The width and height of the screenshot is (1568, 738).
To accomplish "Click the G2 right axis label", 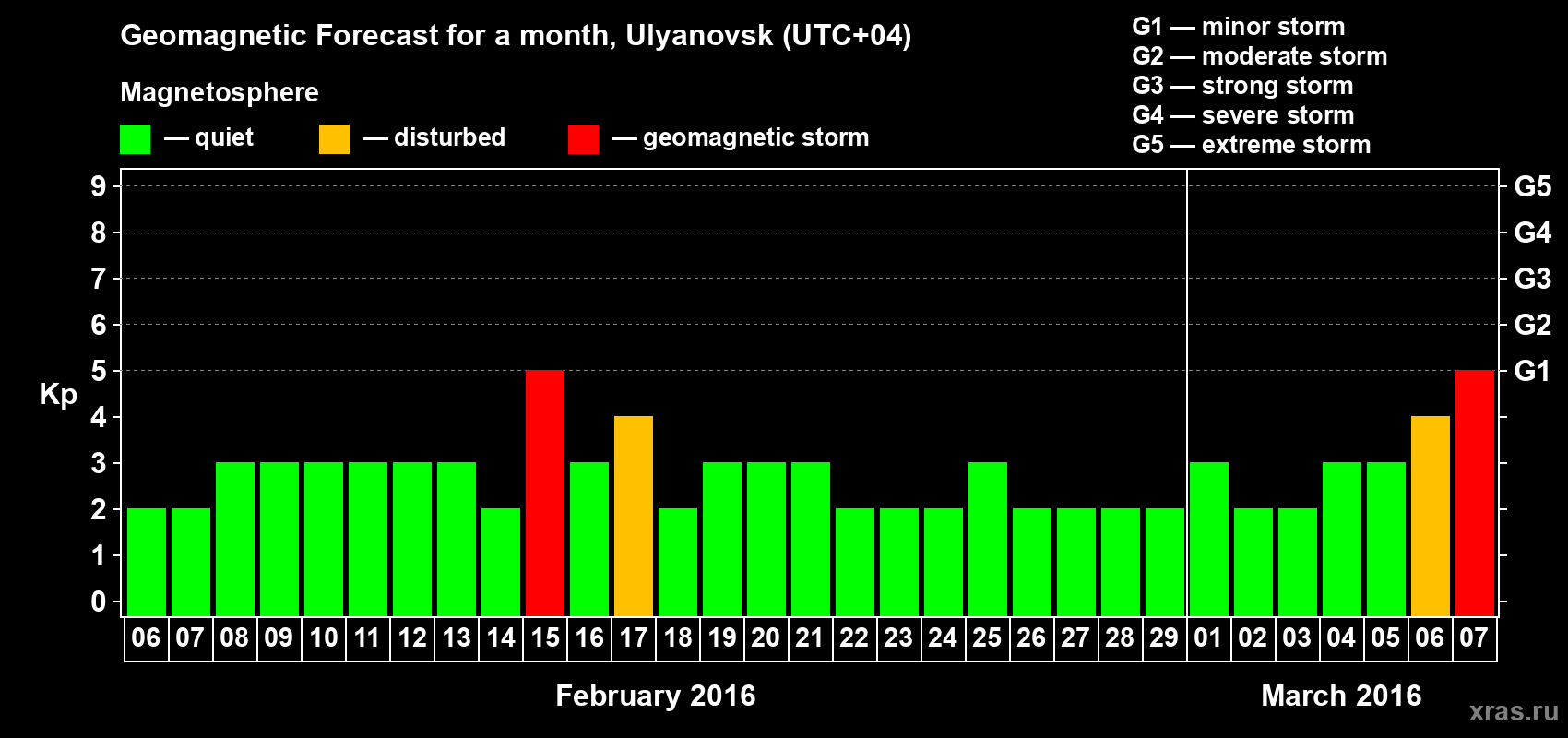I will 1533,325.
